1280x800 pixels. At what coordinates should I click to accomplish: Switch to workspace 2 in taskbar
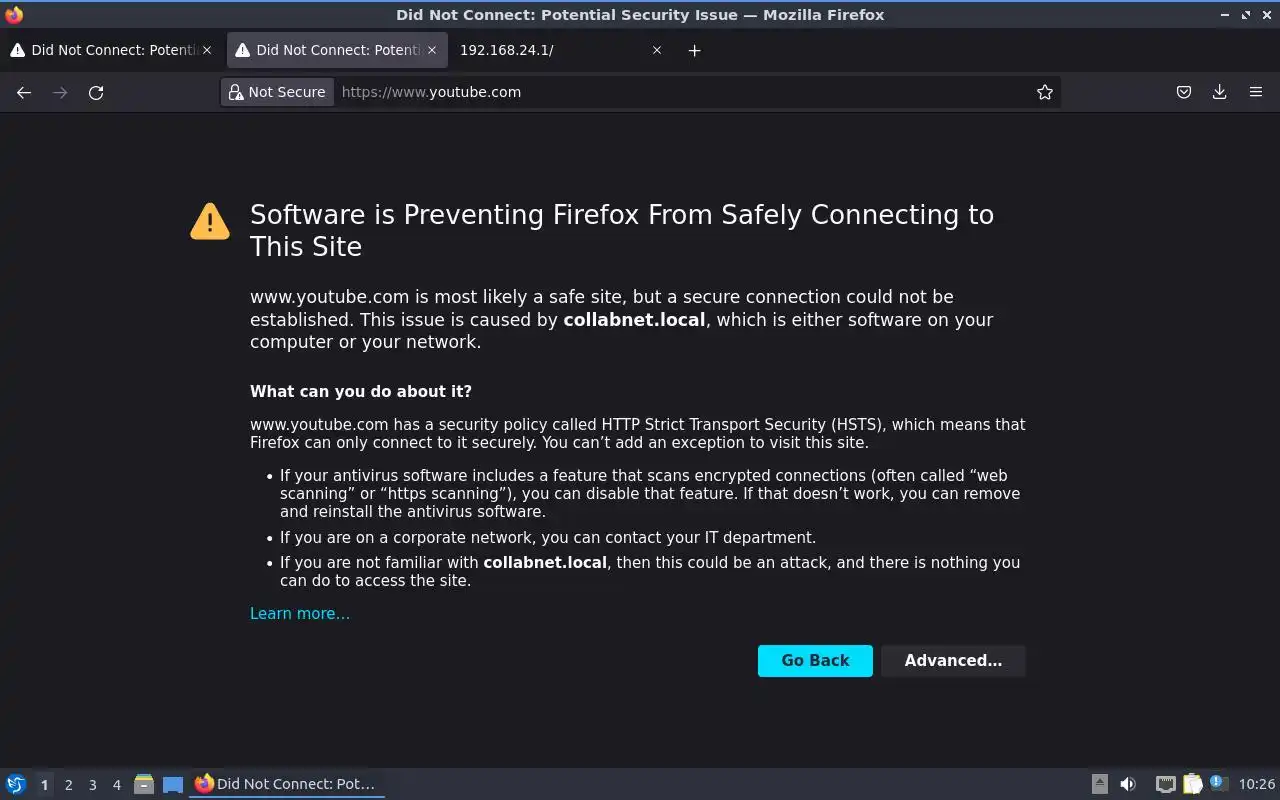tap(68, 785)
